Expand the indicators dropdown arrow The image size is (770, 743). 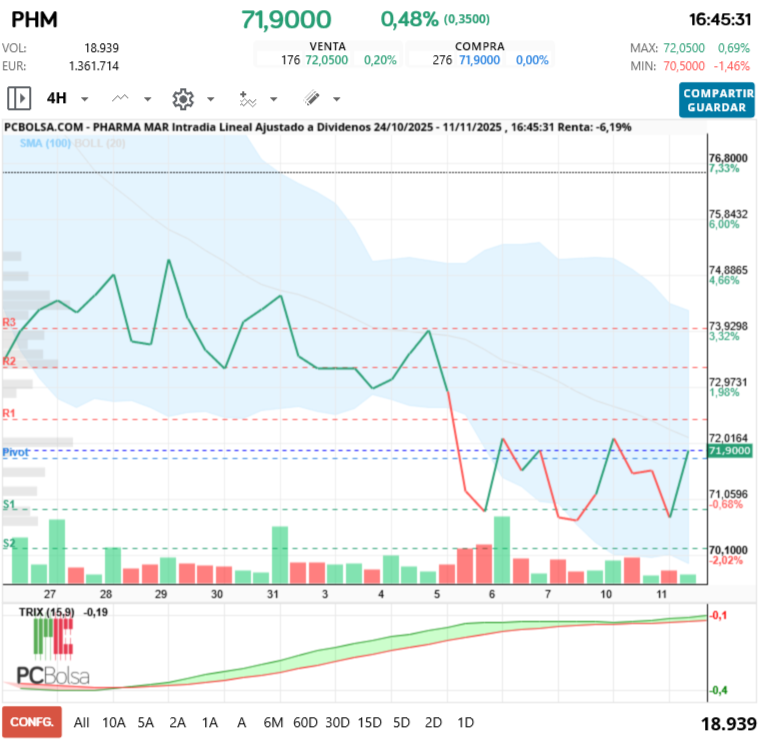[274, 99]
